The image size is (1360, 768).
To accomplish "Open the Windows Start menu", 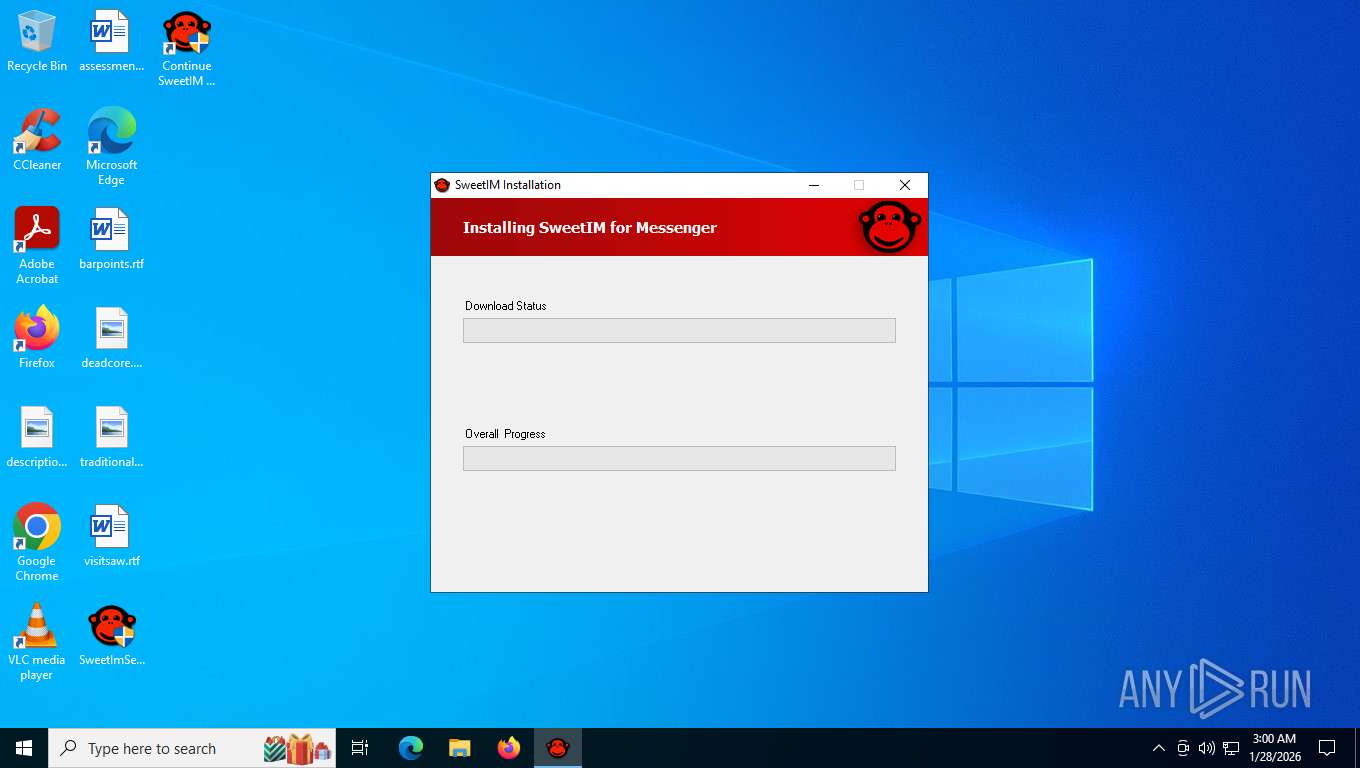I will tap(24, 748).
